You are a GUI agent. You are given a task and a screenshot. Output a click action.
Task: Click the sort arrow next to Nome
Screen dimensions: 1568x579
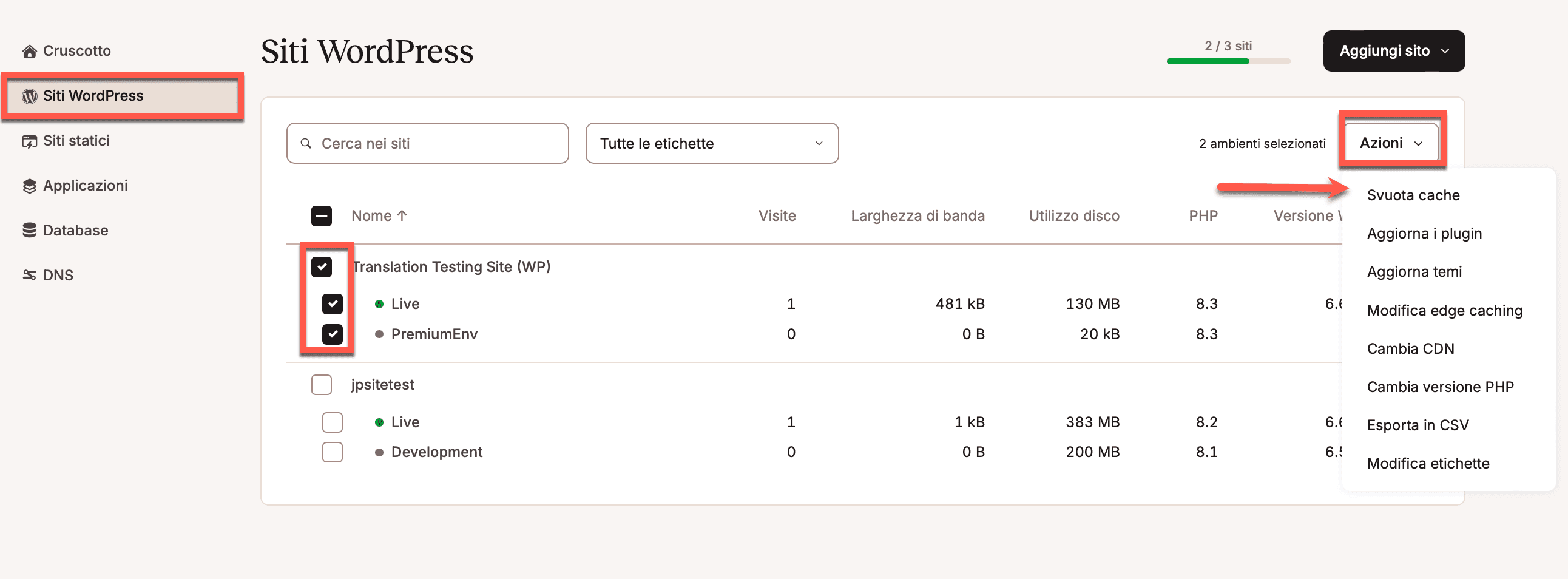tap(402, 216)
